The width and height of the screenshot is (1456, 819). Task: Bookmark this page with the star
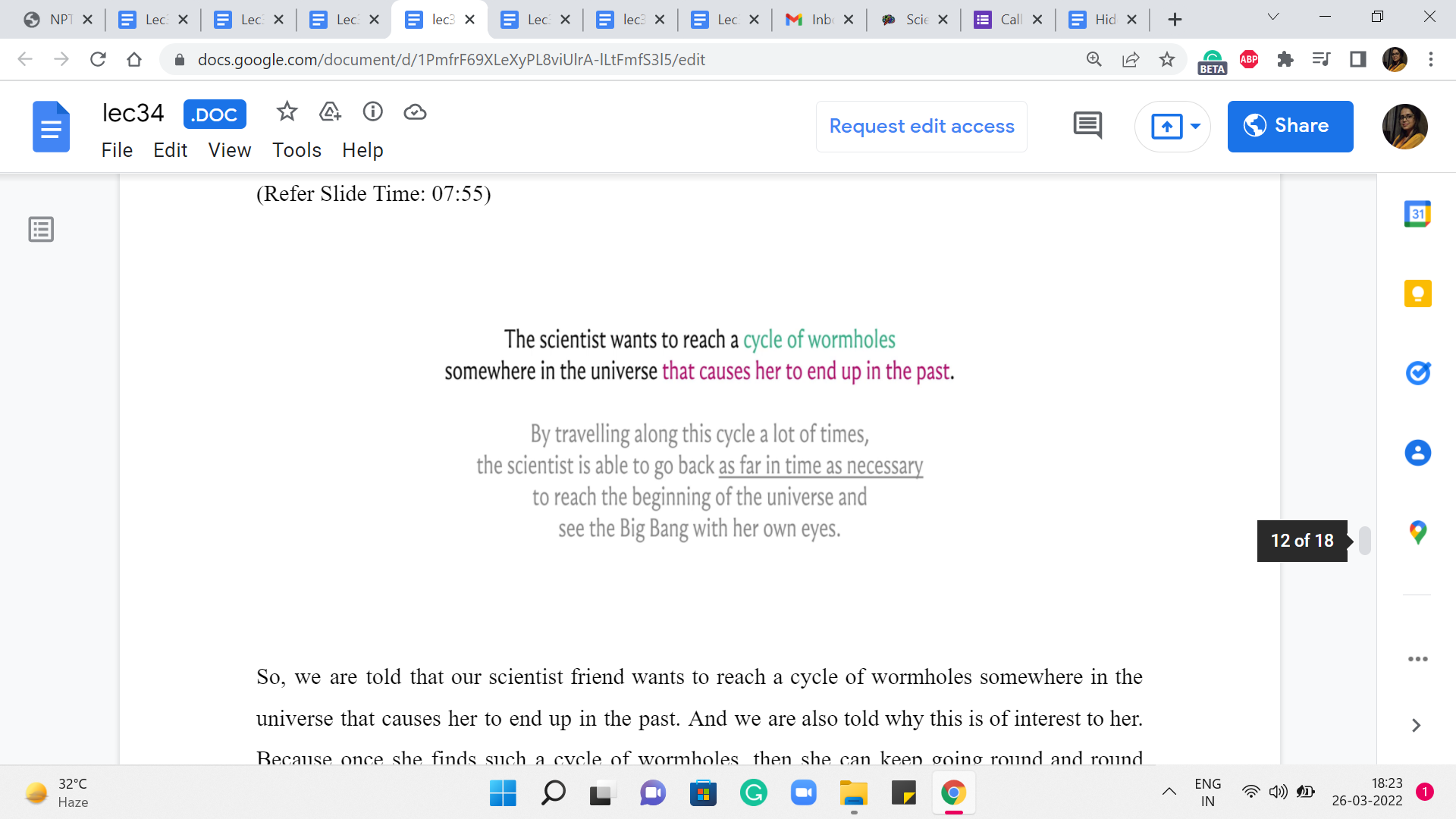[1167, 59]
